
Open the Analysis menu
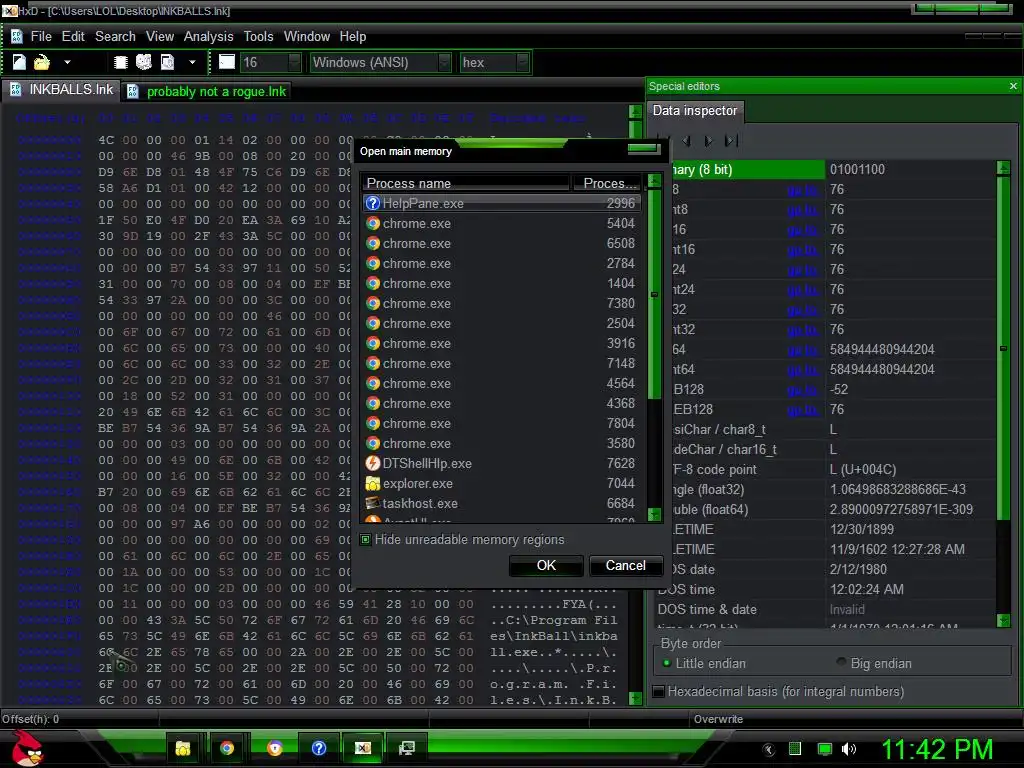pos(208,37)
